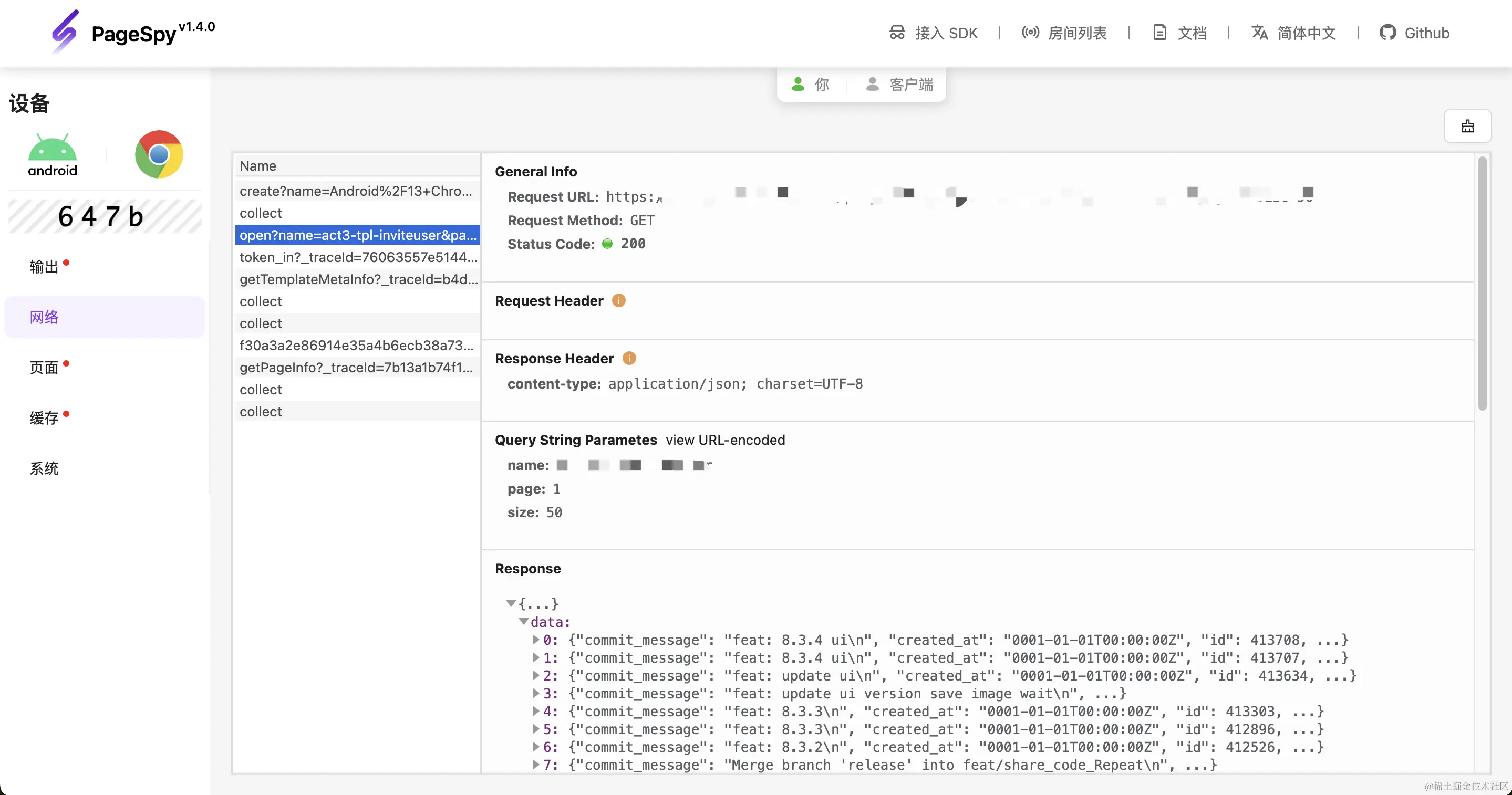Click the Status Code 200 value

pos(633,244)
